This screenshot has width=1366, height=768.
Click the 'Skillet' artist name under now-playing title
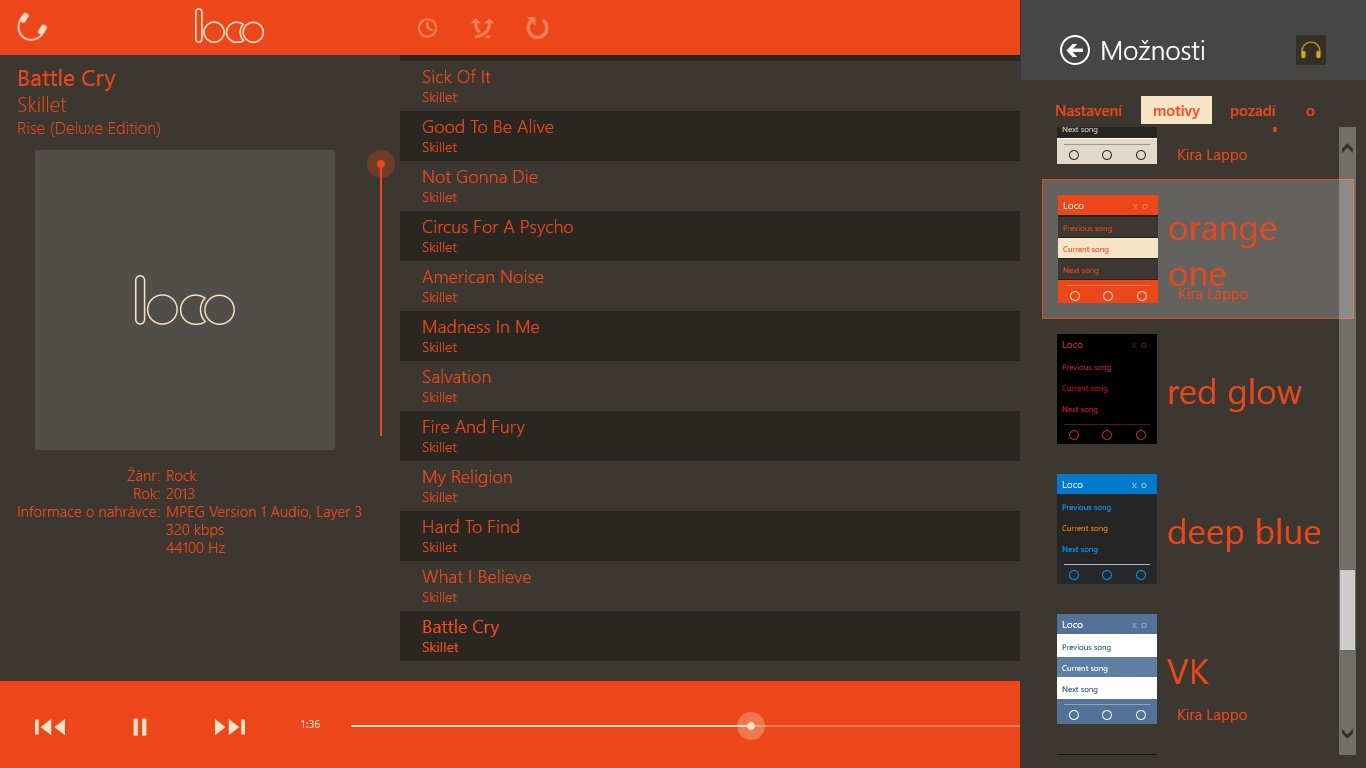pyautogui.click(x=42, y=105)
